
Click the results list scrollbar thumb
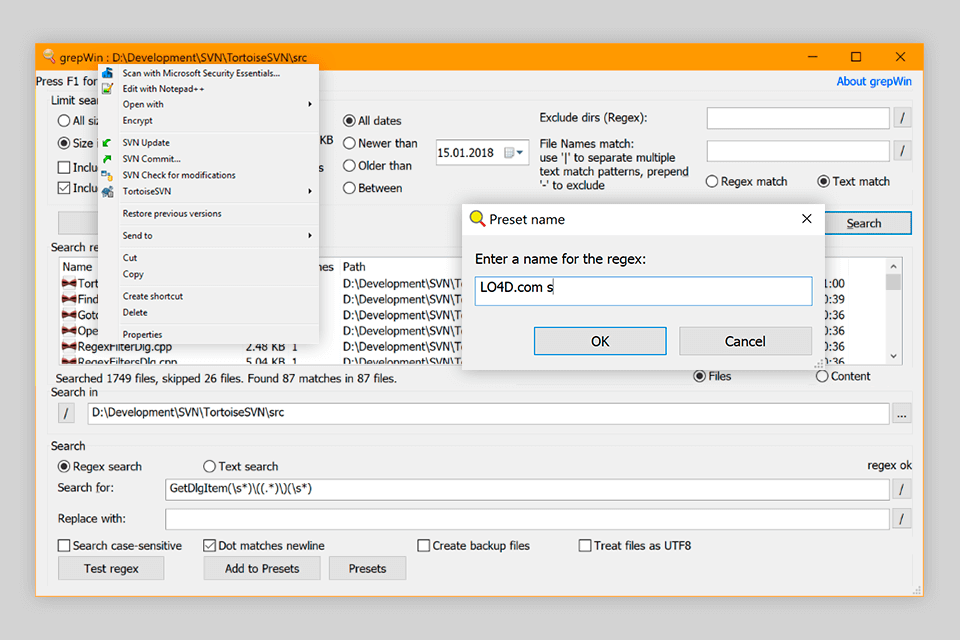click(893, 282)
